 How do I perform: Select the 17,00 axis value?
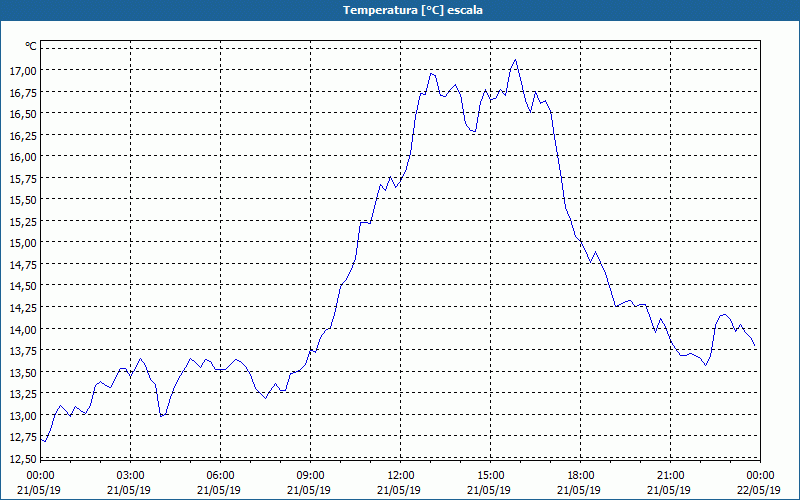pyautogui.click(x=23, y=70)
